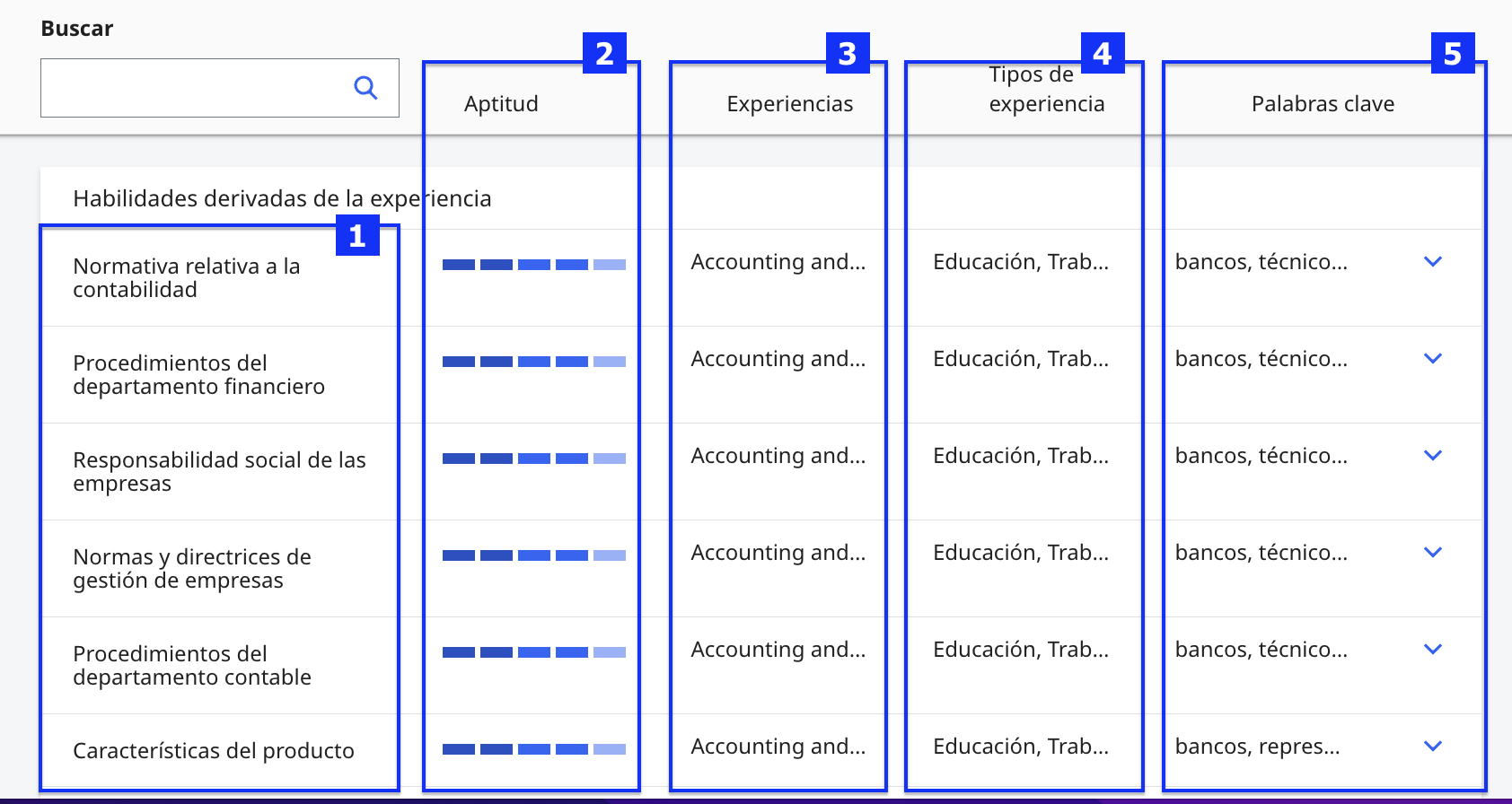Click the search magnifier icon

click(x=365, y=88)
